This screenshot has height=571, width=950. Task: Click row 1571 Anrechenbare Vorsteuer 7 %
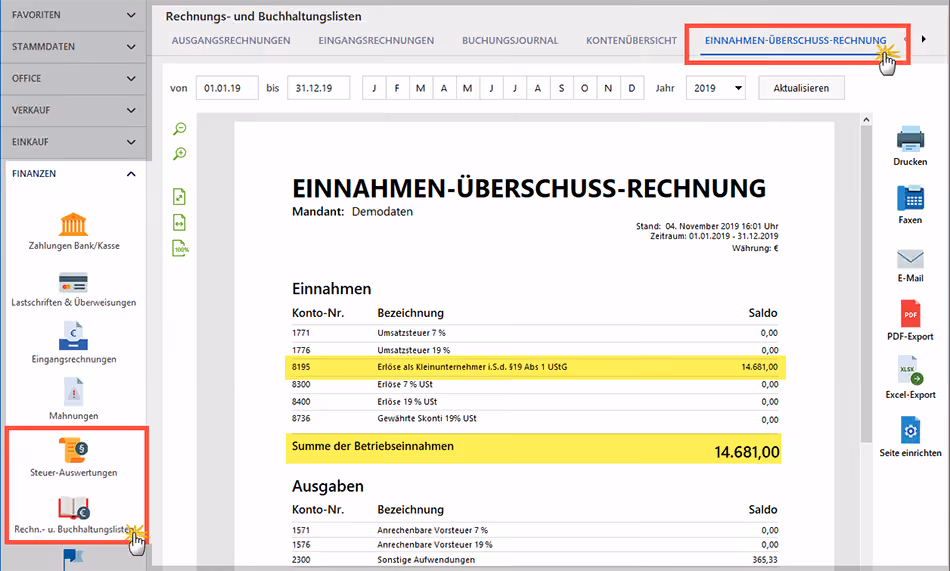(x=535, y=530)
